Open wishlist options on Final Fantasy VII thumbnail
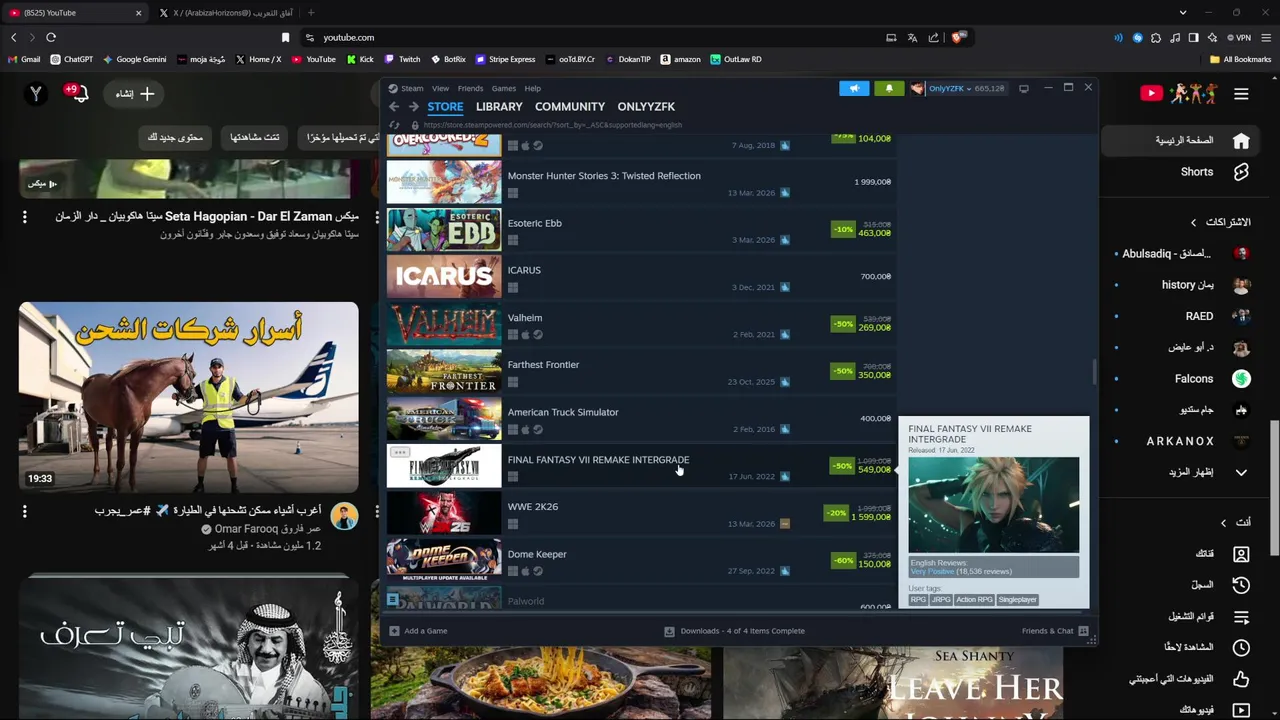 (x=399, y=453)
